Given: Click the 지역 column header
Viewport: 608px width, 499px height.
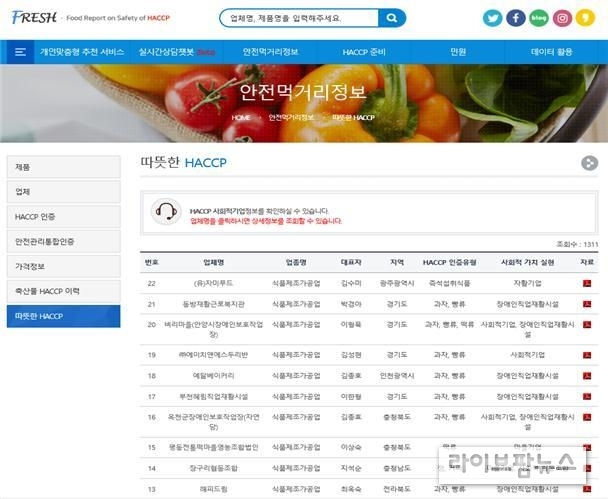Looking at the screenshot, I should coord(397,262).
